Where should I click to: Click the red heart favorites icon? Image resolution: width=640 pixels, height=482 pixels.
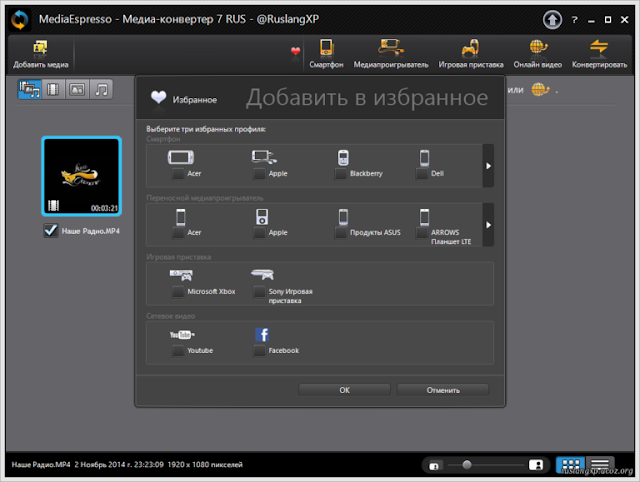[x=296, y=51]
